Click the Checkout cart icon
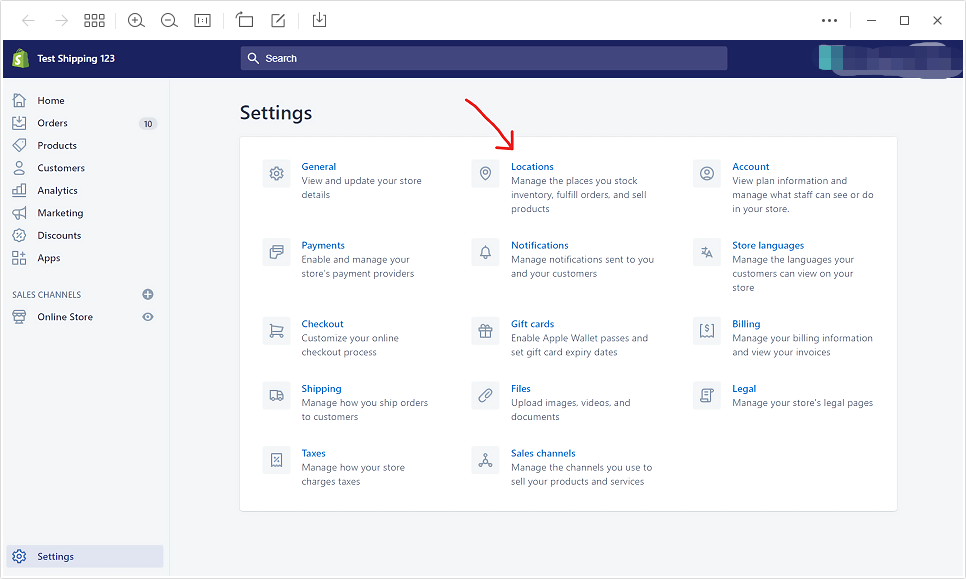Viewport: 966px width, 579px height. pos(277,331)
